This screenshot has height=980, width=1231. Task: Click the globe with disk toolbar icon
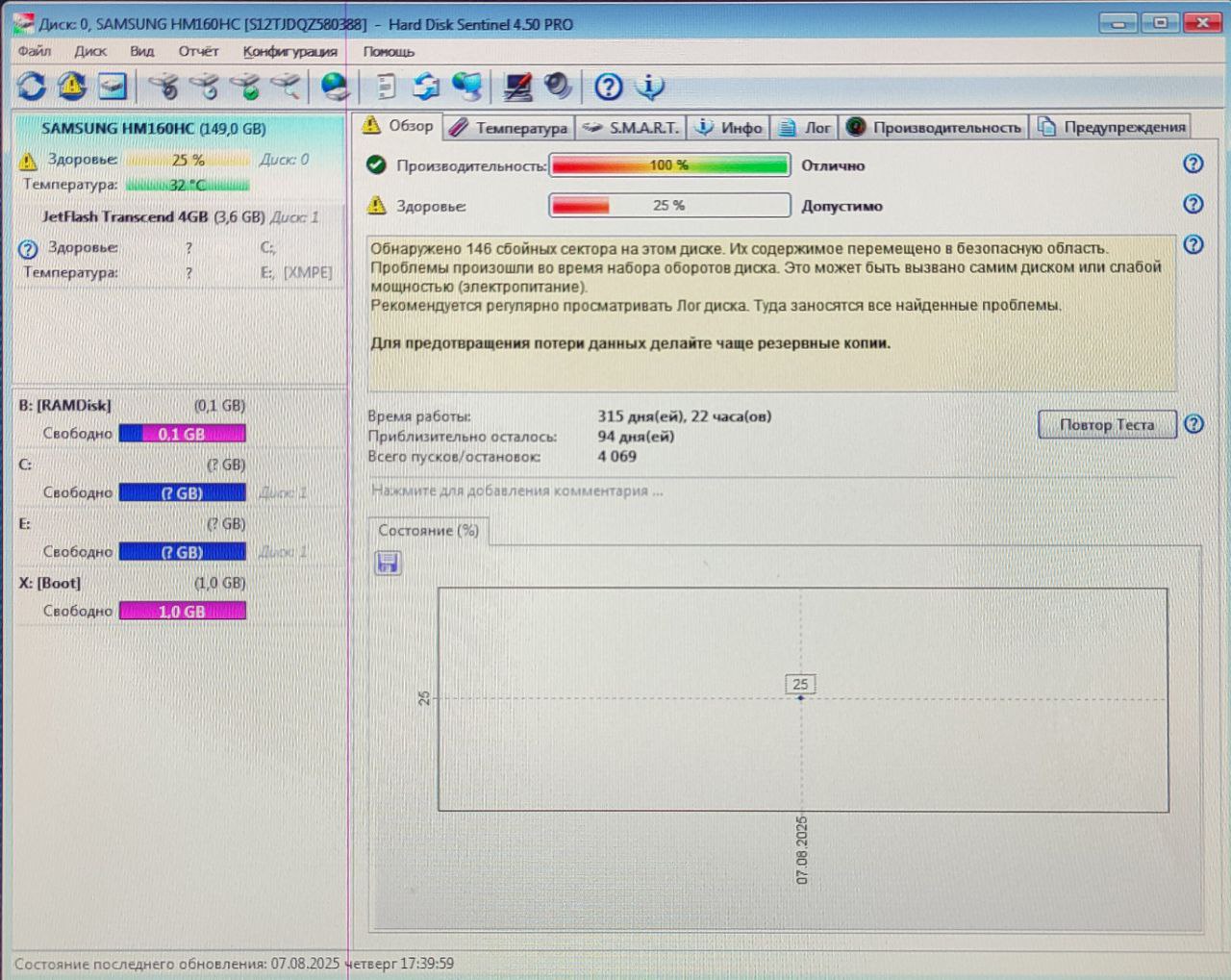pos(335,87)
